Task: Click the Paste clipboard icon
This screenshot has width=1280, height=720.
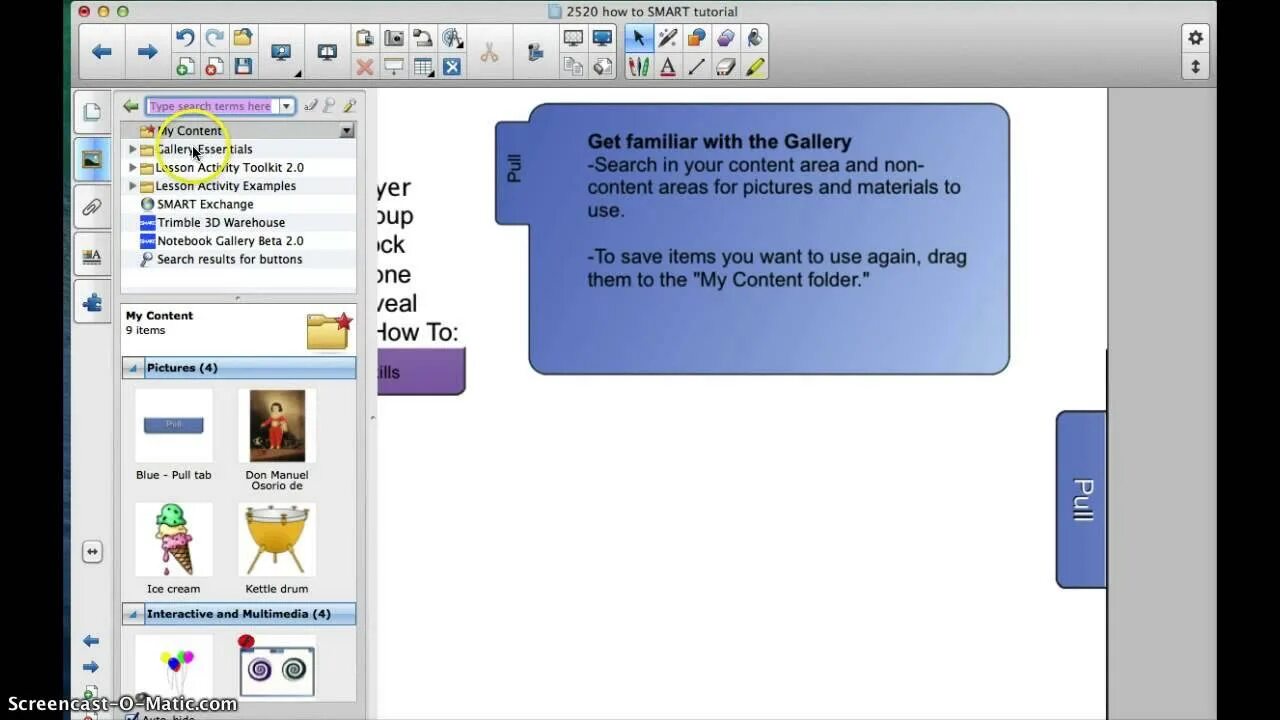Action: click(365, 38)
